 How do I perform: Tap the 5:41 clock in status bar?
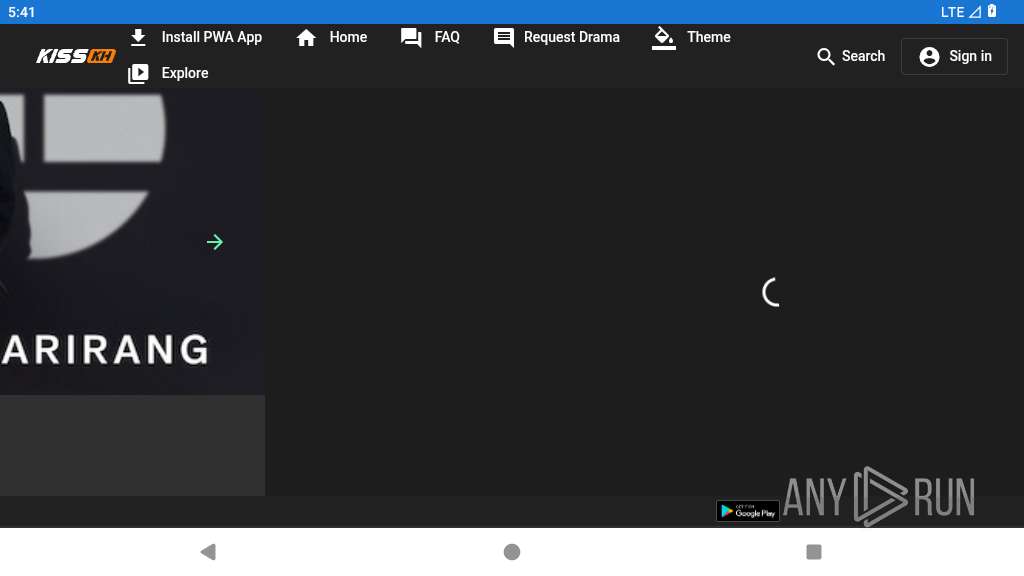click(x=22, y=12)
